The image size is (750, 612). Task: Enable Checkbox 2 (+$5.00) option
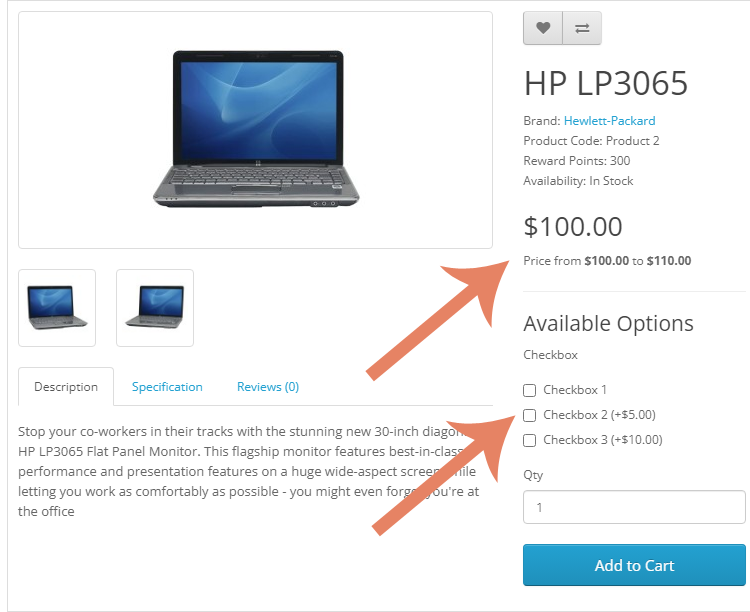[x=529, y=415]
